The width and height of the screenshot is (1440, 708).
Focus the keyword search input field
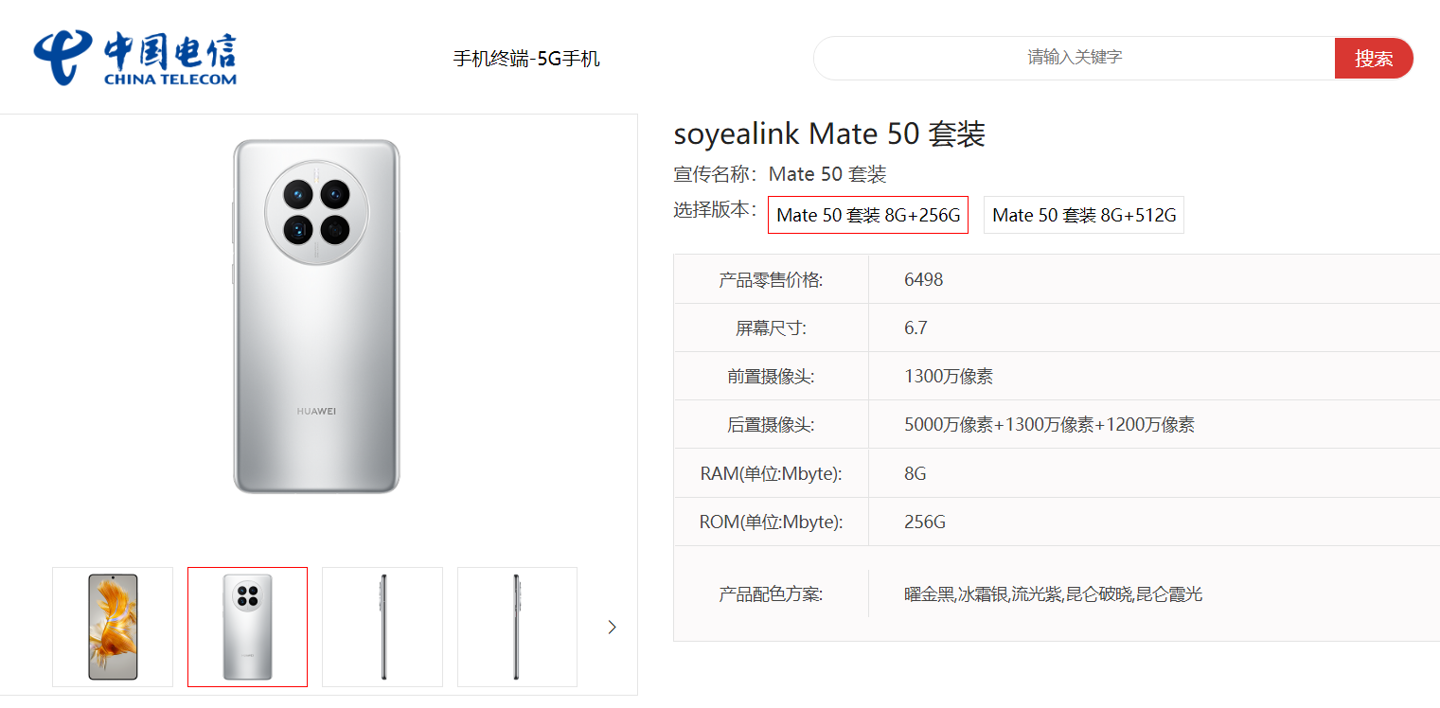1074,58
